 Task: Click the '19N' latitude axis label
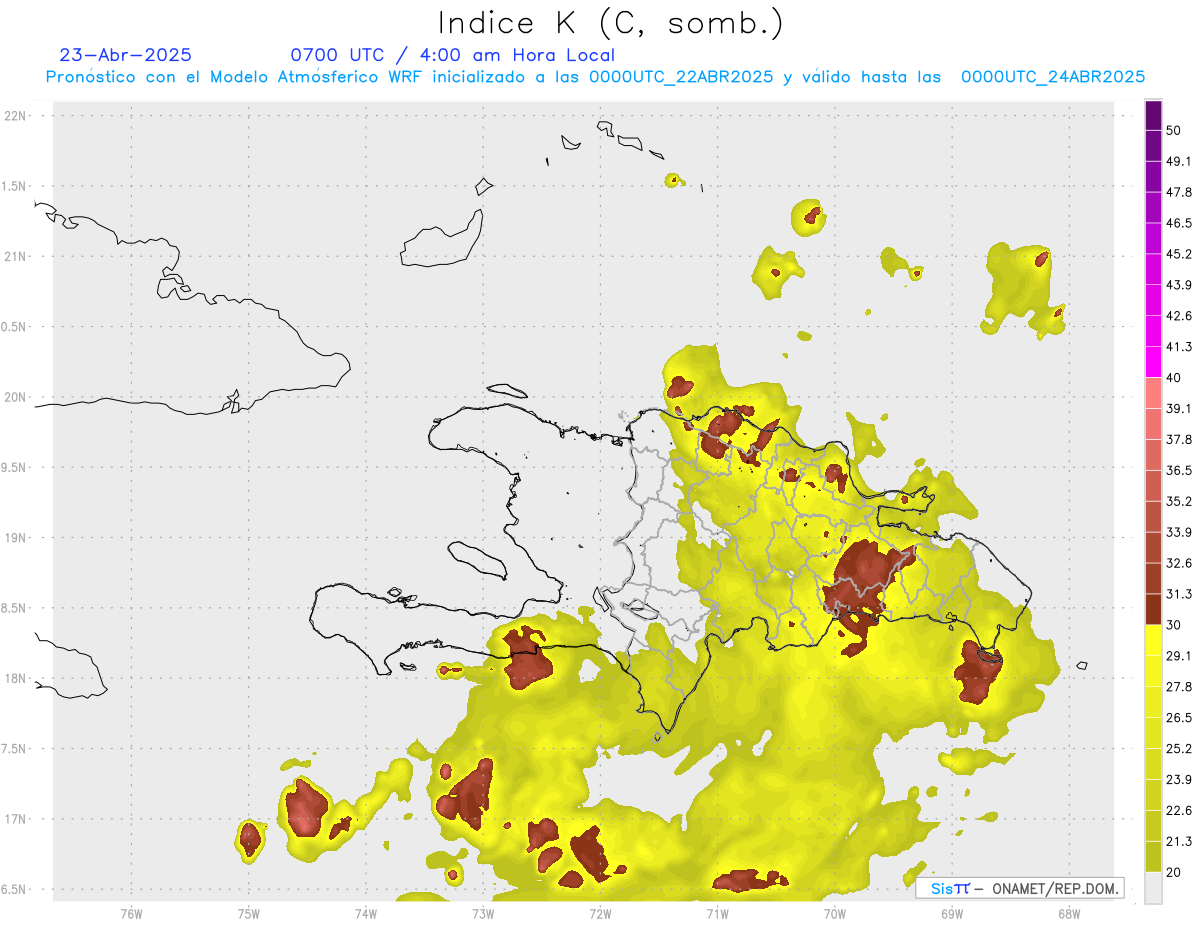pos(16,538)
